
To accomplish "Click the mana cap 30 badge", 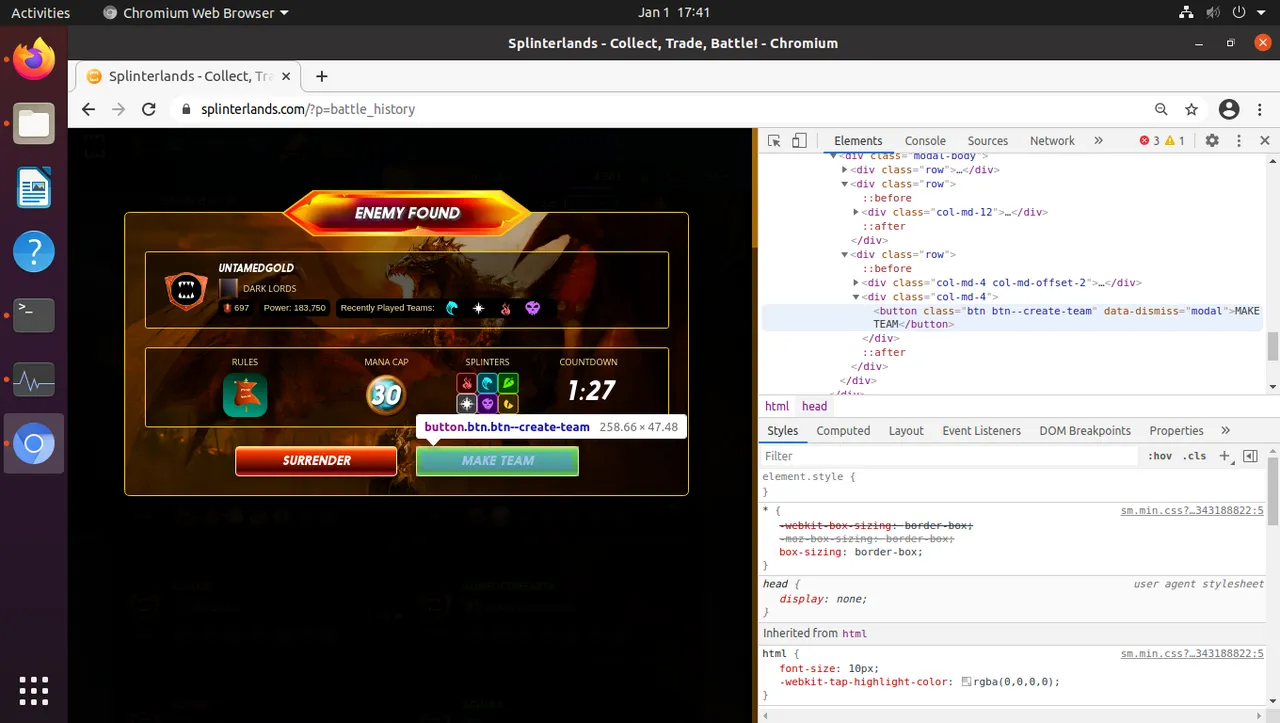I will [x=386, y=395].
